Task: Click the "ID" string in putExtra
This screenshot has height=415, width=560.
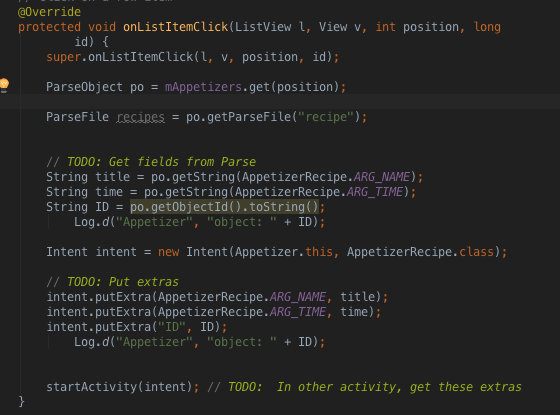Action: (172, 327)
